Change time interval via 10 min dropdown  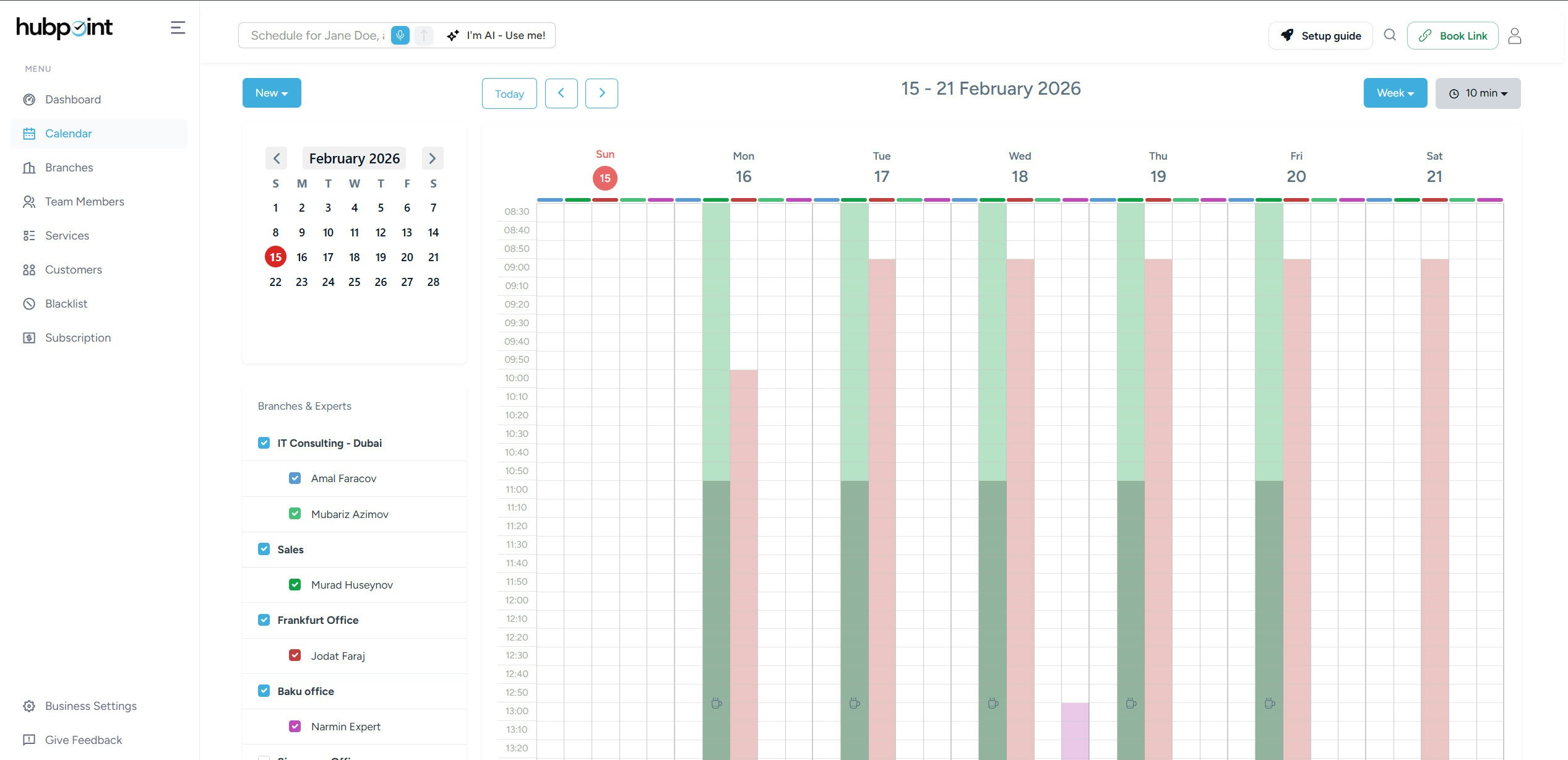coord(1478,93)
